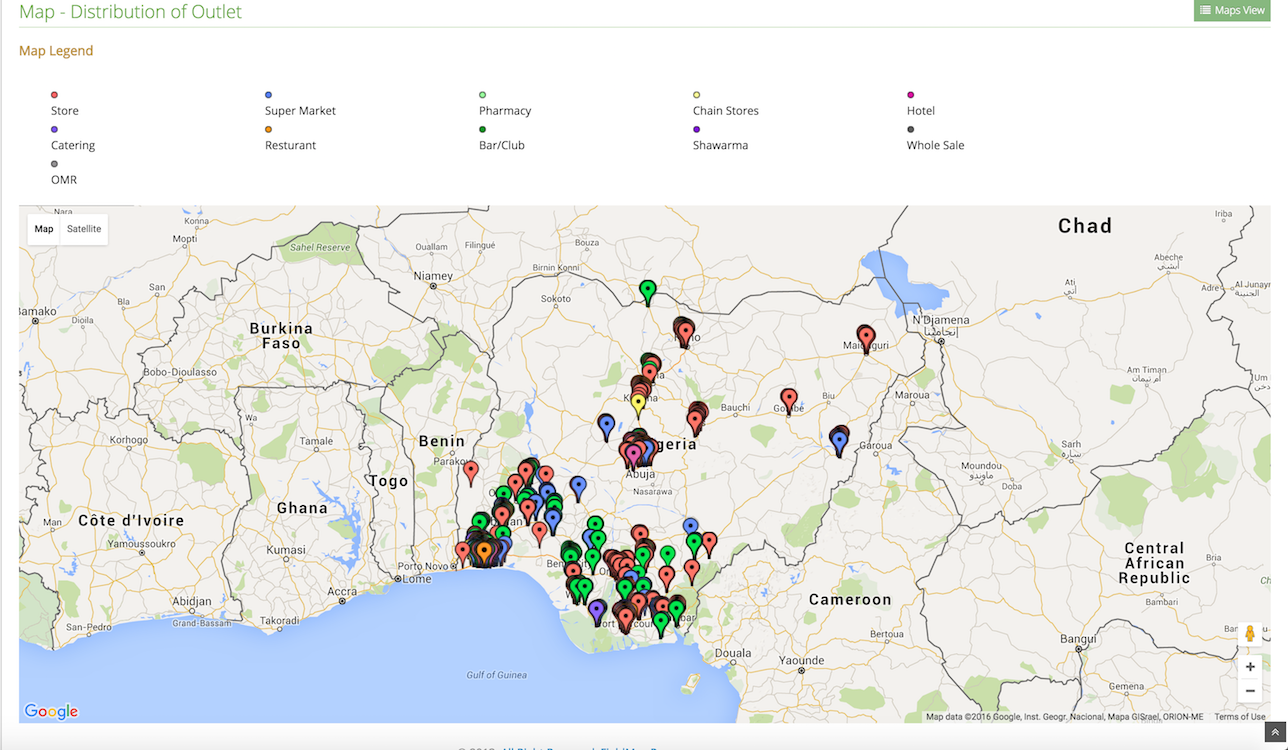Click the orange restaurant marker on coast
Image resolution: width=1288 pixels, height=750 pixels.
(484, 551)
